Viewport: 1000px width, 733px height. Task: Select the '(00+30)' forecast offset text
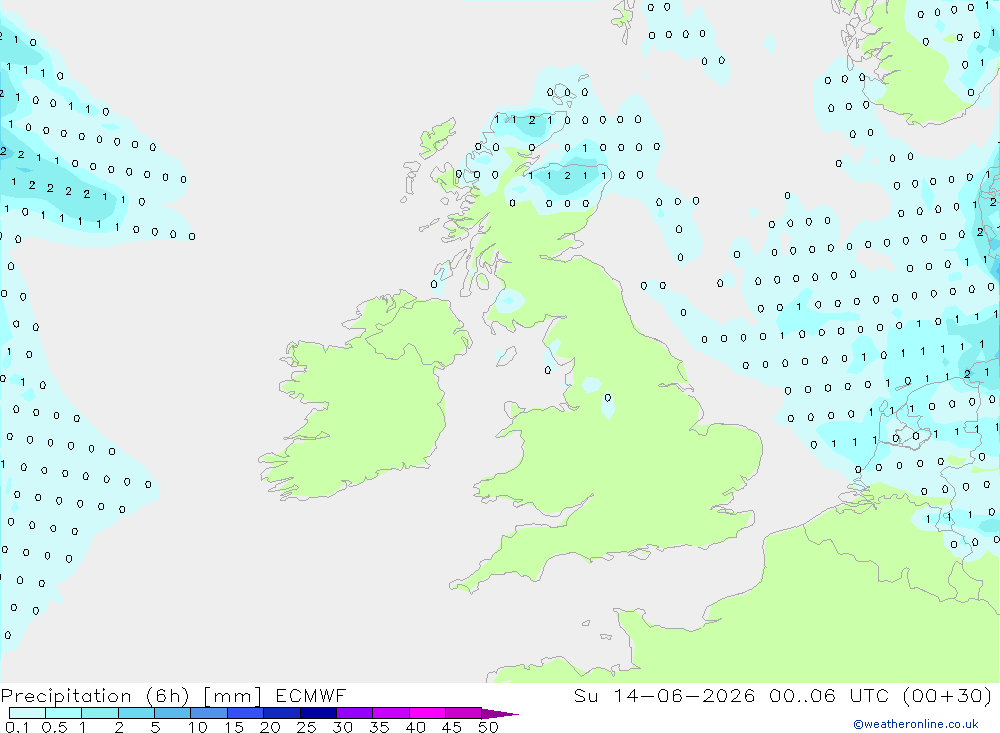(948, 695)
